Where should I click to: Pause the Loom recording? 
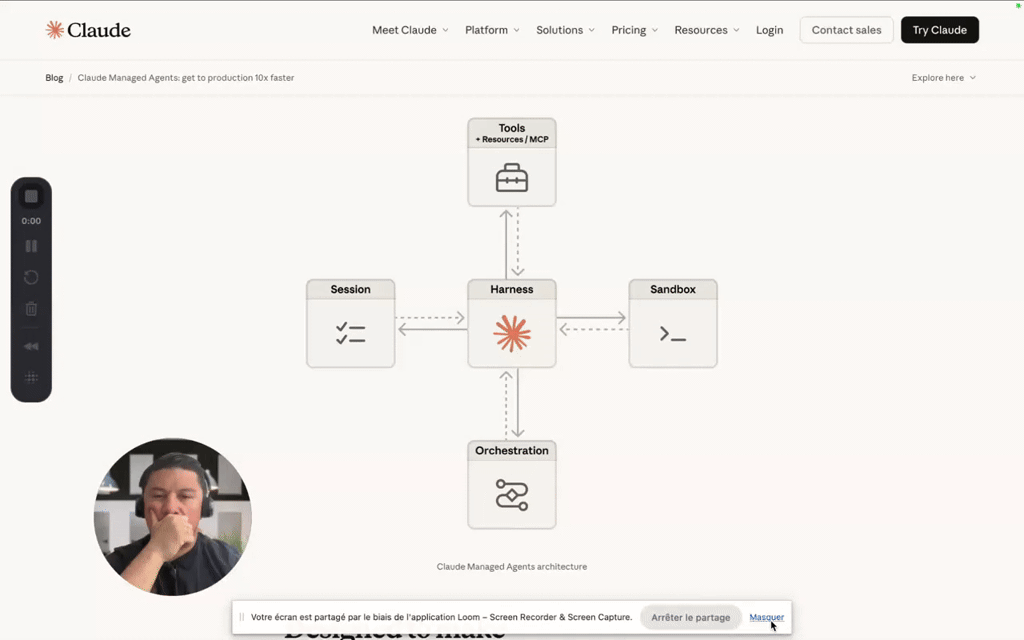[x=31, y=246]
